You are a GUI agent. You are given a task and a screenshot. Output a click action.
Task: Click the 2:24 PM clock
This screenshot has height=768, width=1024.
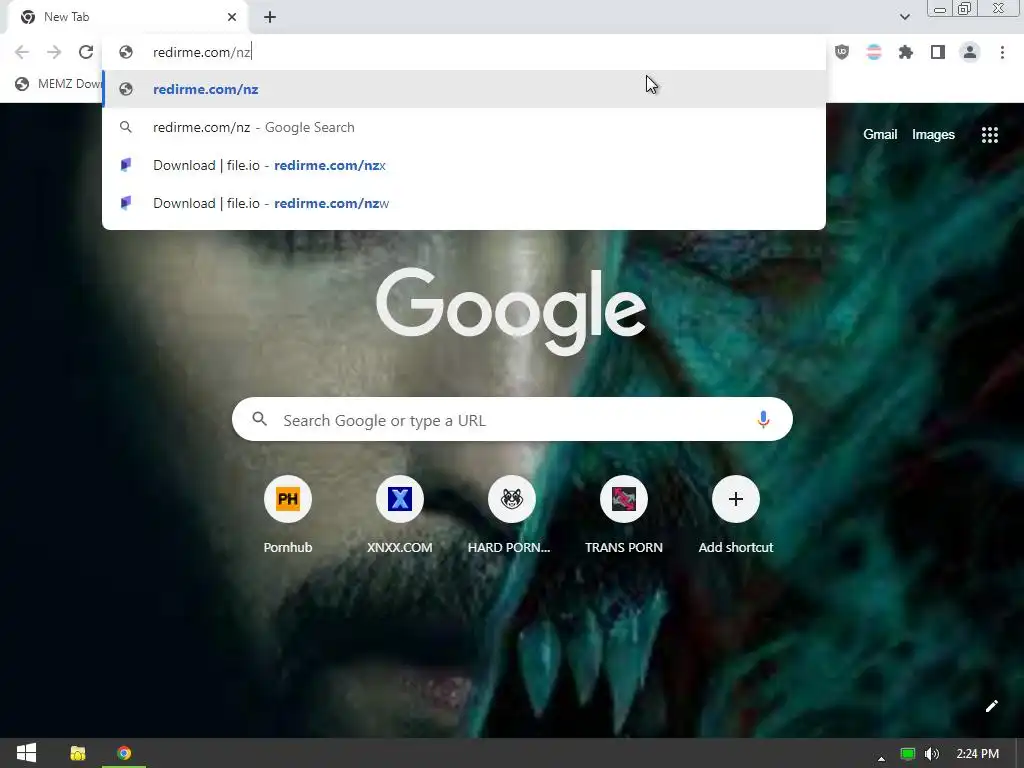tap(978, 754)
